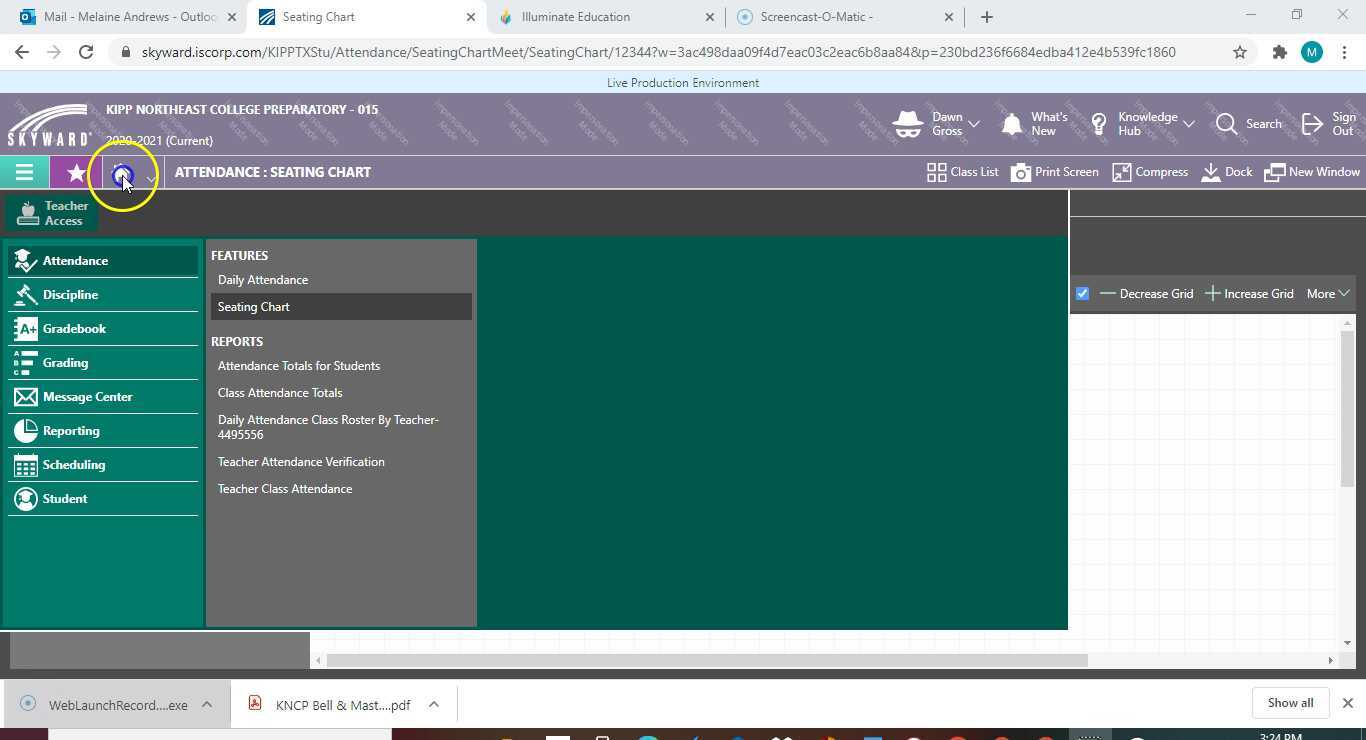
Task: Open the Message Center envelope icon
Action: [x=25, y=396]
